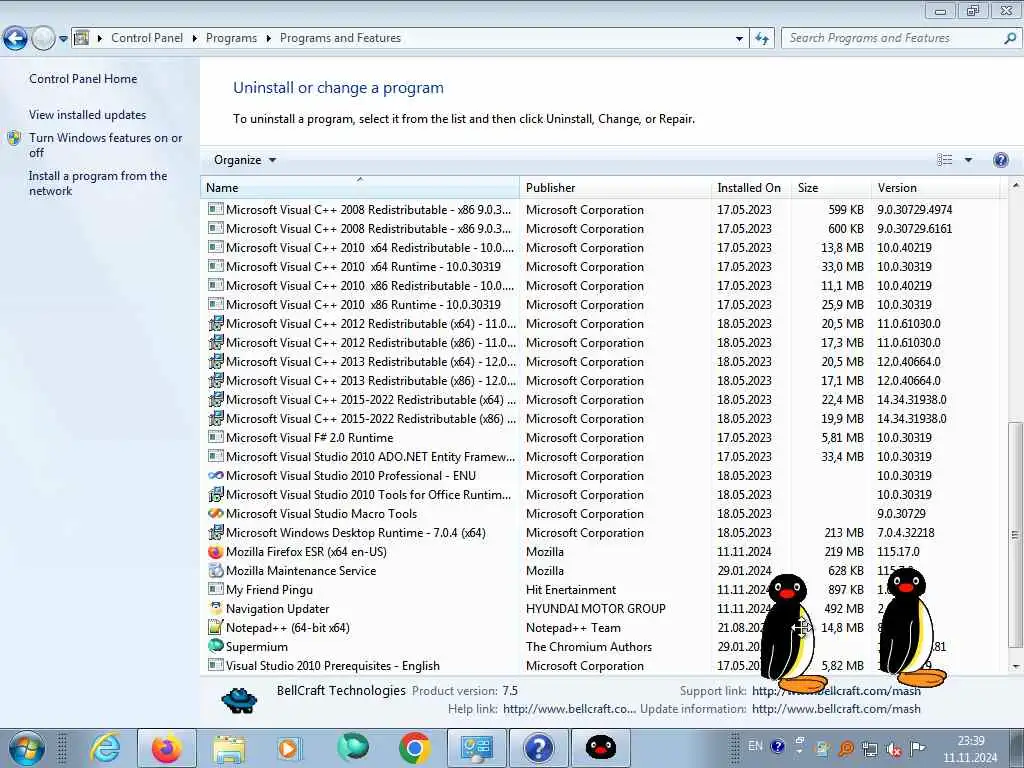Image resolution: width=1024 pixels, height=768 pixels.
Task: Sort list by Version column header
Action: pos(935,187)
